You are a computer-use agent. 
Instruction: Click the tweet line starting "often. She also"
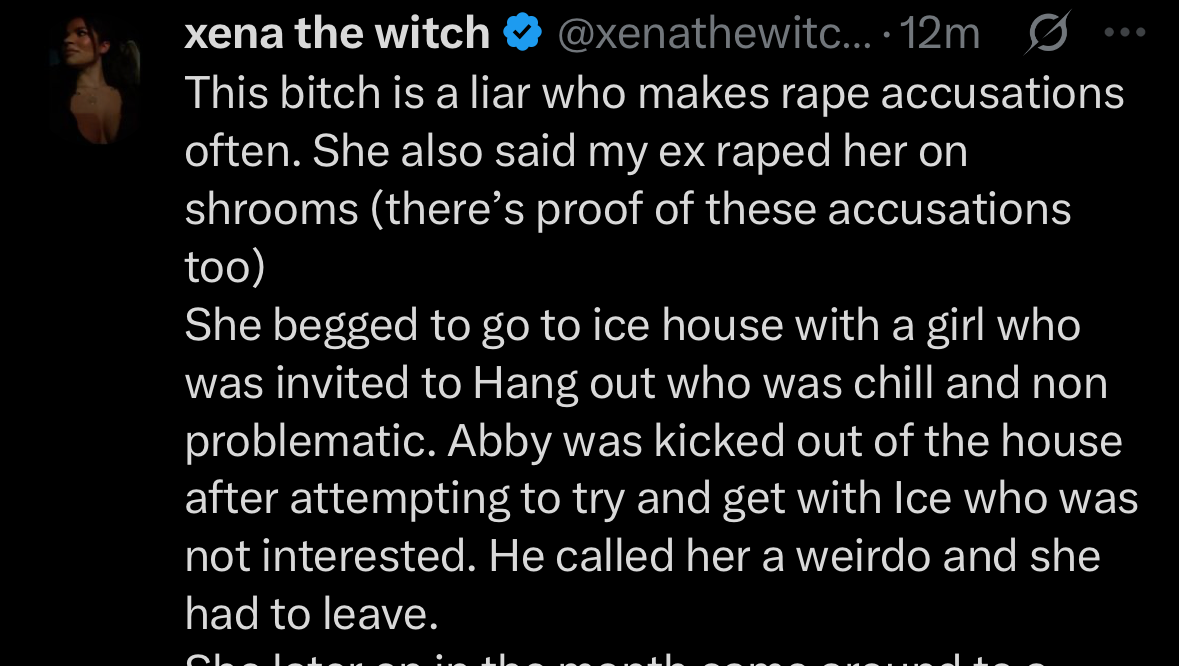(x=575, y=152)
